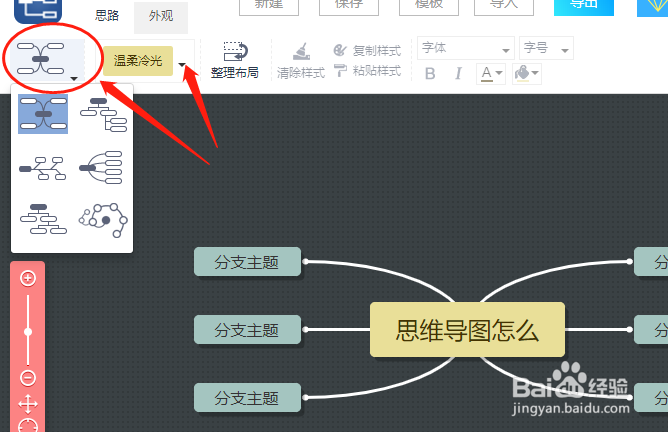Open the 字体 font dropdown
The image size is (668, 432).
pyautogui.click(x=466, y=48)
